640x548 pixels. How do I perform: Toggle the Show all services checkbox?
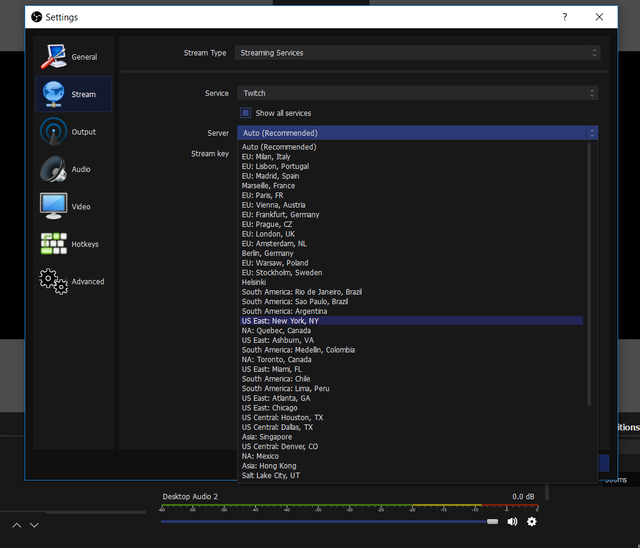(x=246, y=113)
